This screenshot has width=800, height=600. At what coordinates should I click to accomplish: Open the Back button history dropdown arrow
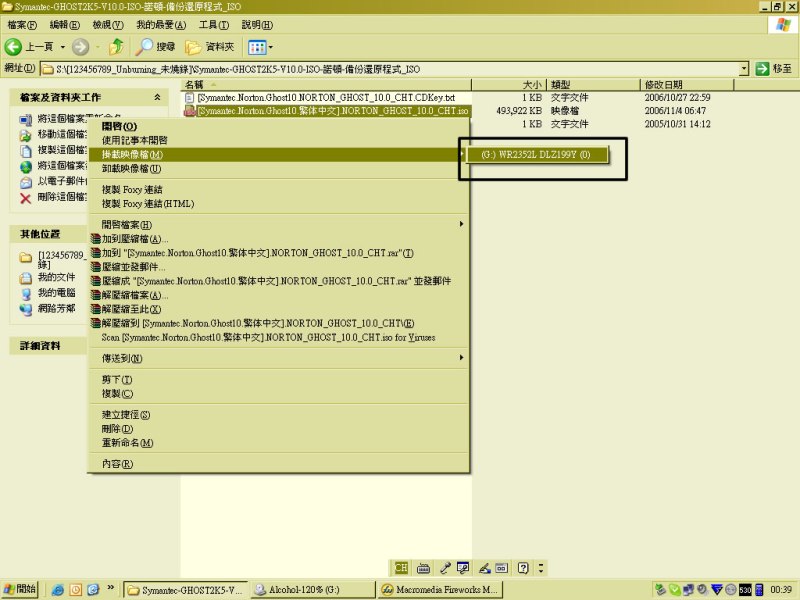[63, 47]
